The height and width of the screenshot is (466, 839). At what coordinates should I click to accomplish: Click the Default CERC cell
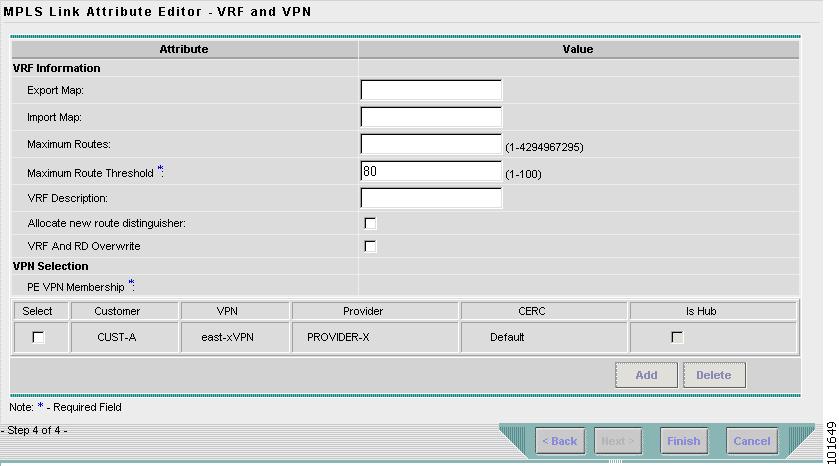coord(544,337)
